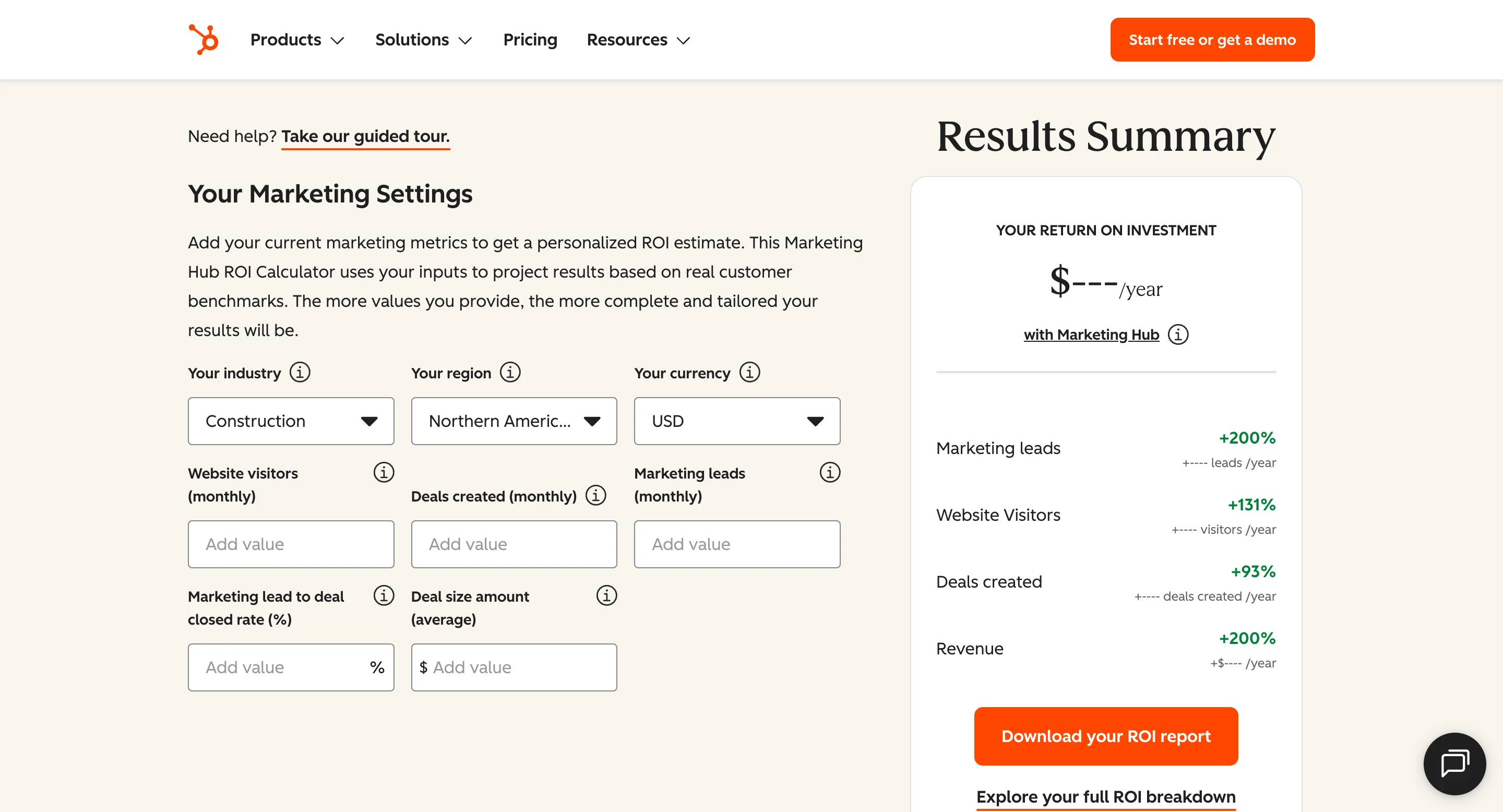
Task: Open info tooltip for Your industry
Action: click(x=300, y=372)
